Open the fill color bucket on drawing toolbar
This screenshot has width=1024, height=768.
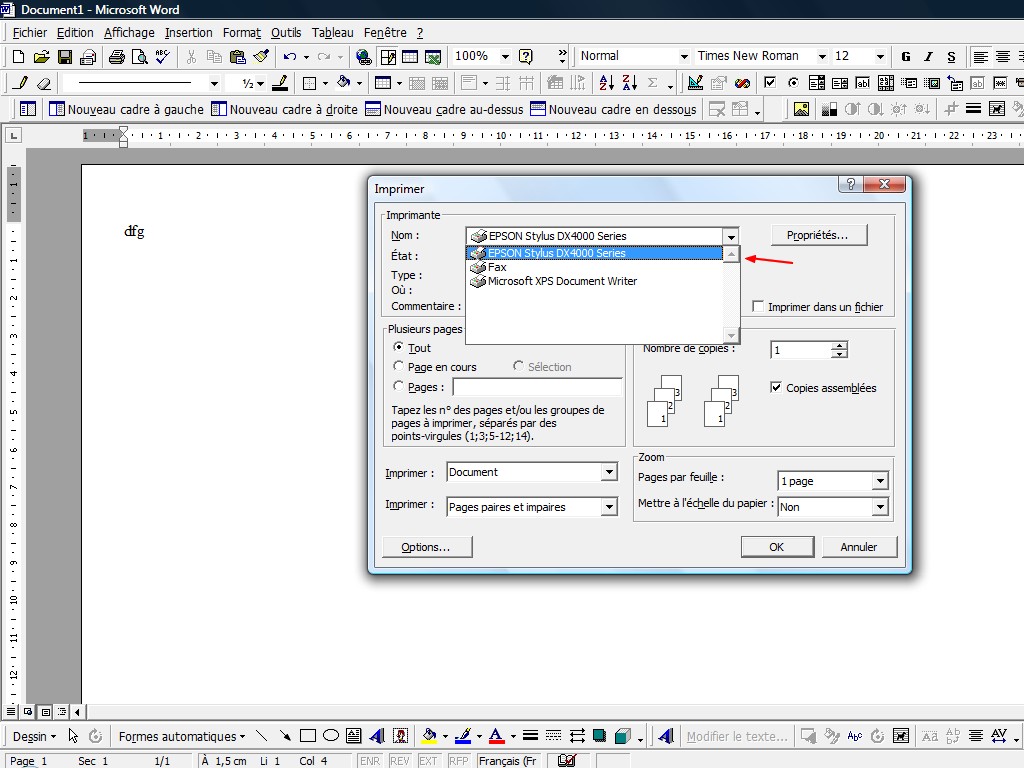click(x=429, y=736)
